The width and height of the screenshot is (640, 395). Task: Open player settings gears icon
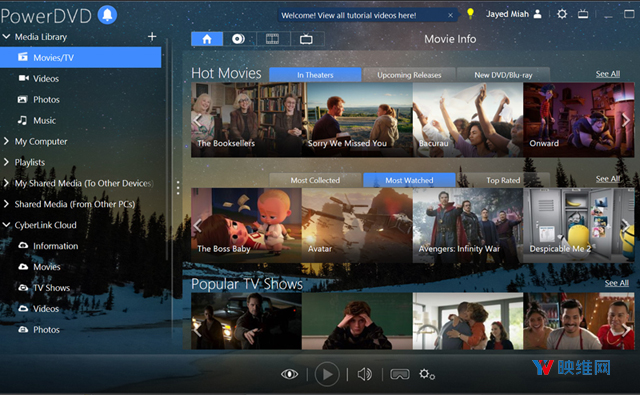[427, 374]
